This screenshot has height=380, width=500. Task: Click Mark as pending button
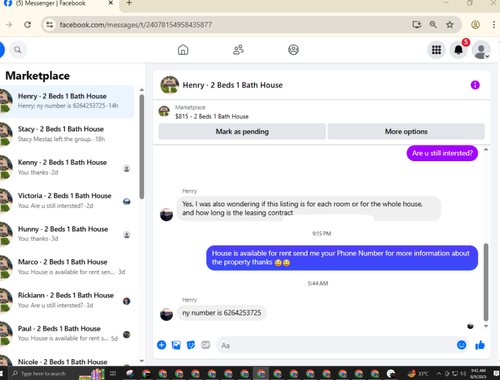click(x=242, y=131)
